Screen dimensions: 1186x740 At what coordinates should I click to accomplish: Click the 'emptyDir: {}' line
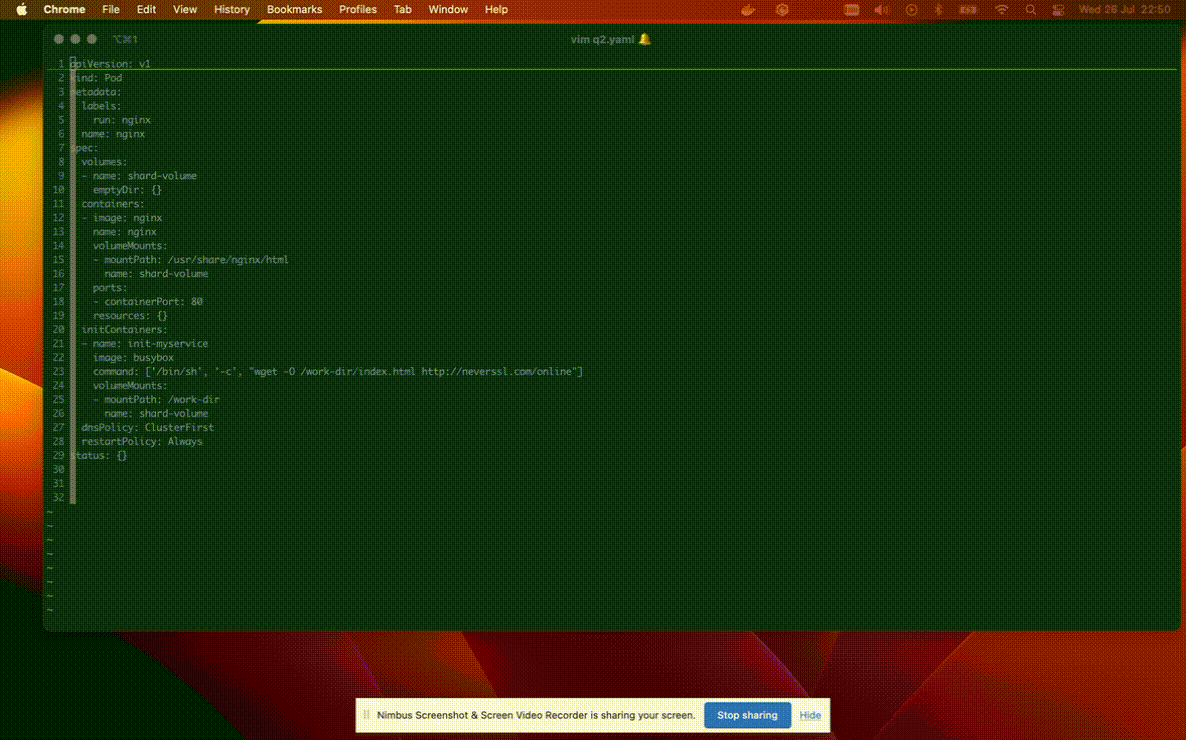(127, 190)
